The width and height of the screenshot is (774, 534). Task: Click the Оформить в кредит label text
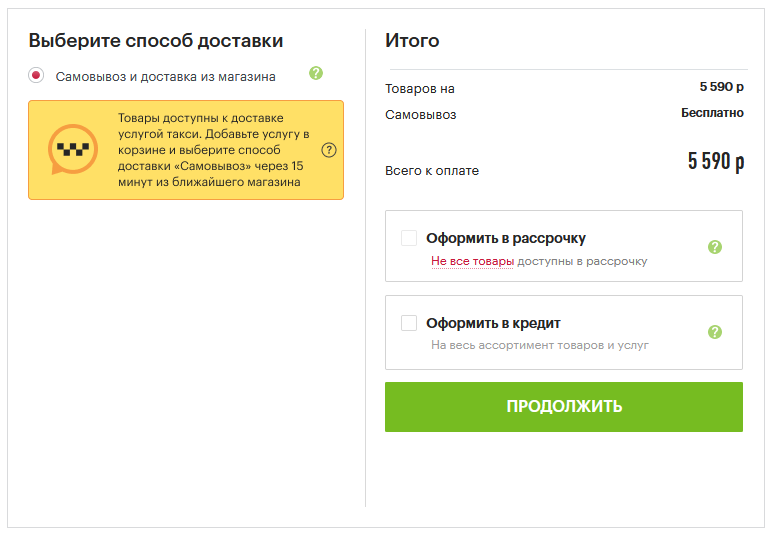point(493,323)
